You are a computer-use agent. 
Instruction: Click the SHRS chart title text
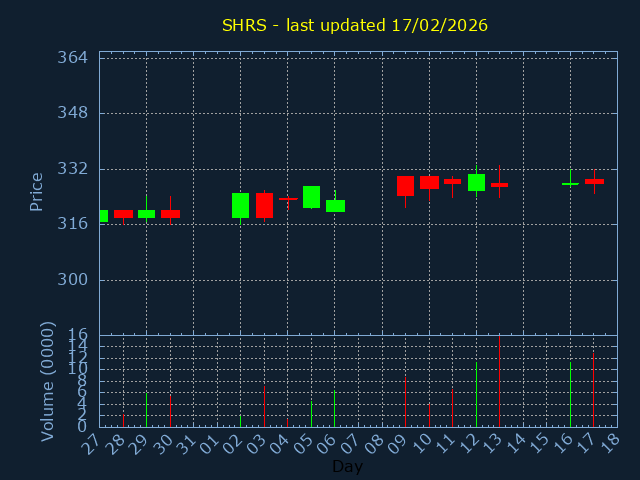click(x=354, y=25)
